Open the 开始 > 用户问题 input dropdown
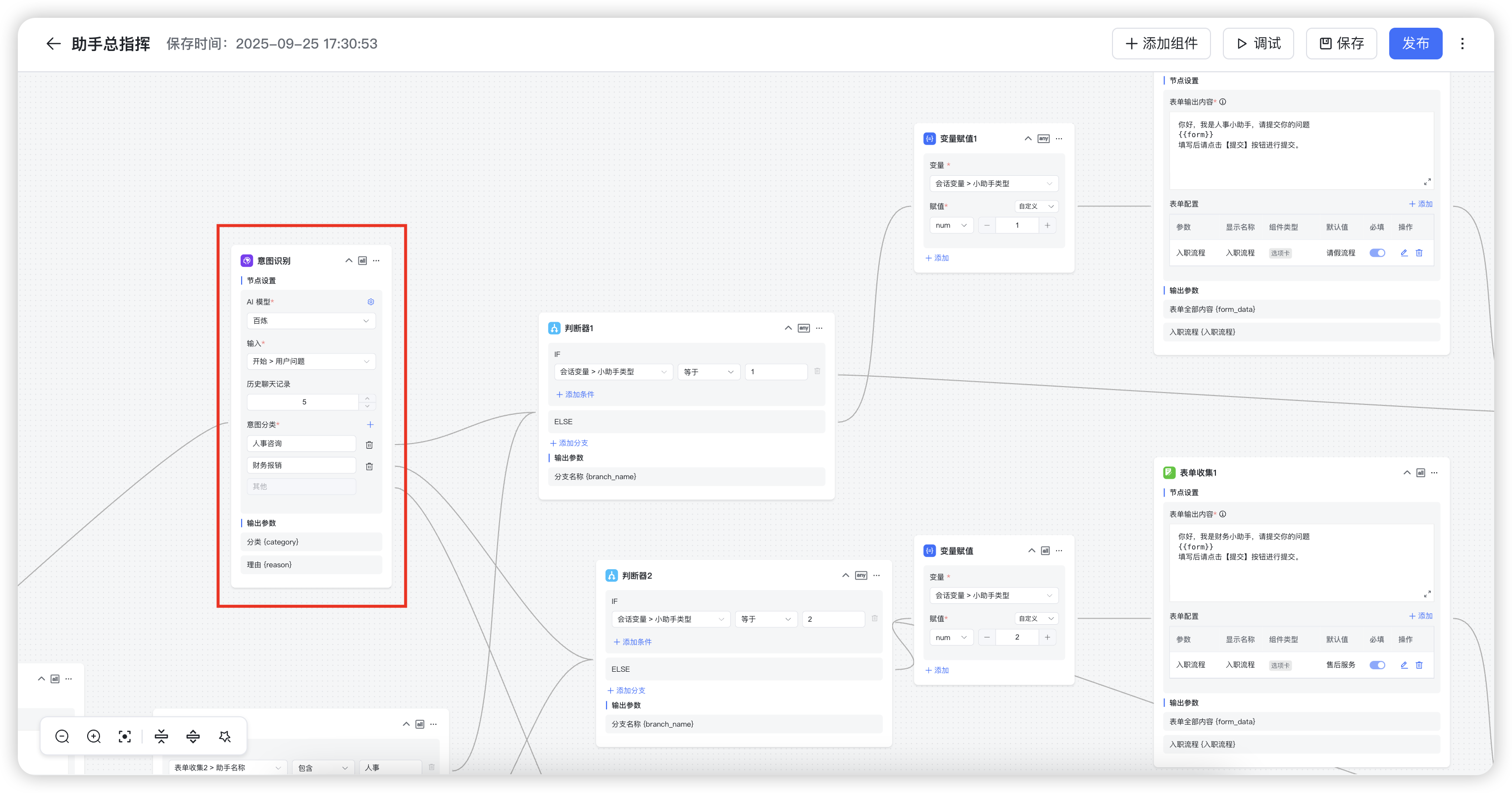This screenshot has width=1512, height=793. (x=311, y=361)
